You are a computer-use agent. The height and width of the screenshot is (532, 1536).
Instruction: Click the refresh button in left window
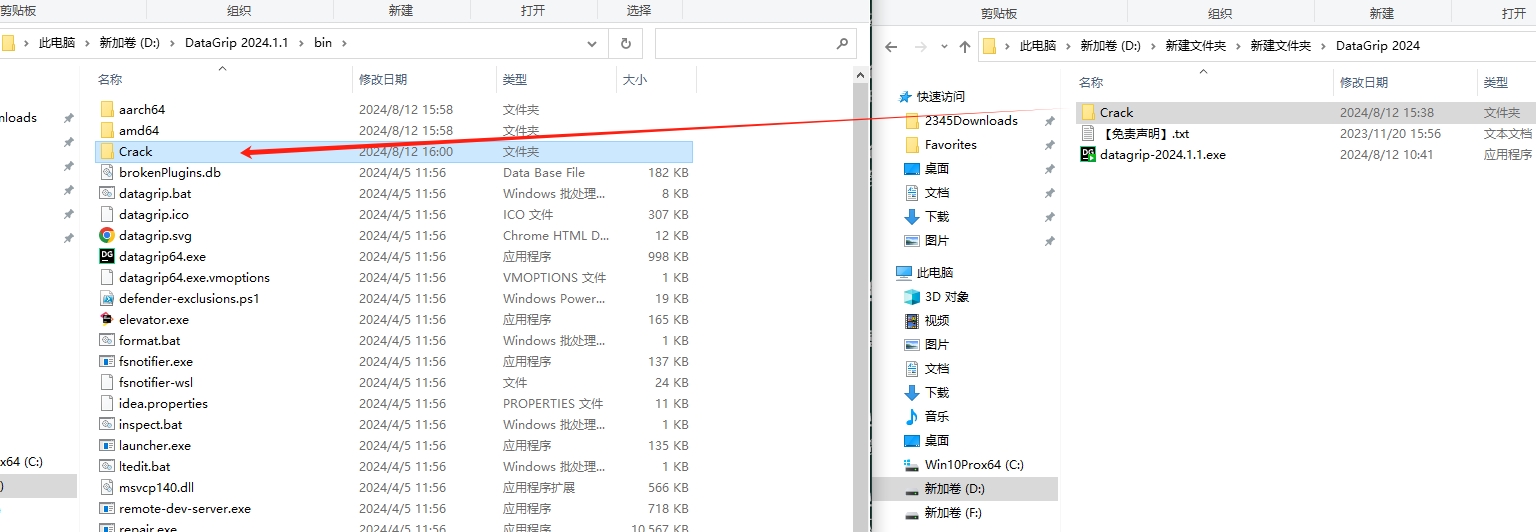(x=626, y=43)
